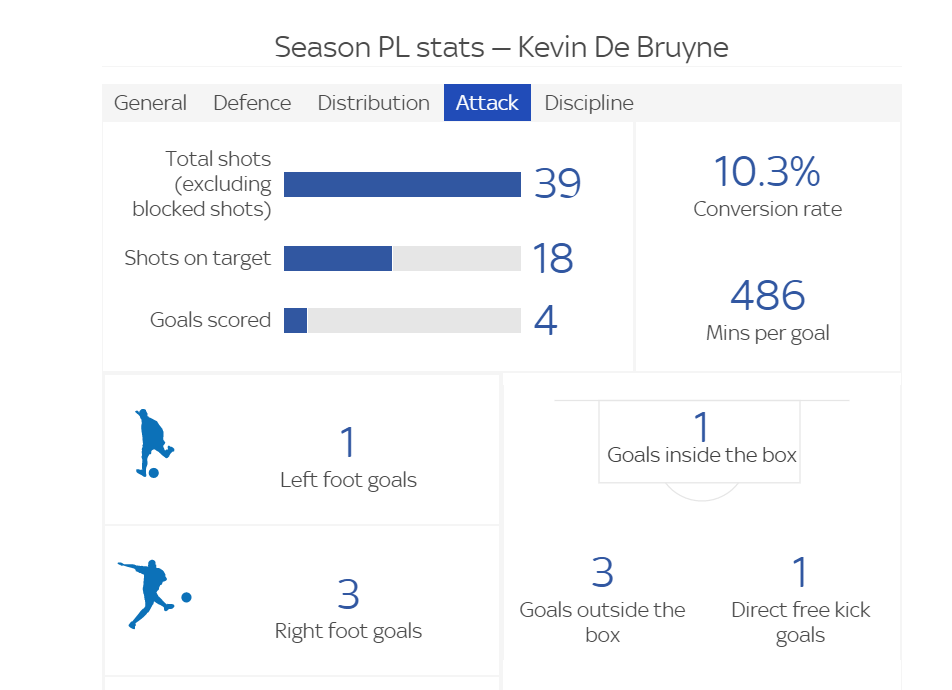Click the Season PL stats heading

click(500, 47)
